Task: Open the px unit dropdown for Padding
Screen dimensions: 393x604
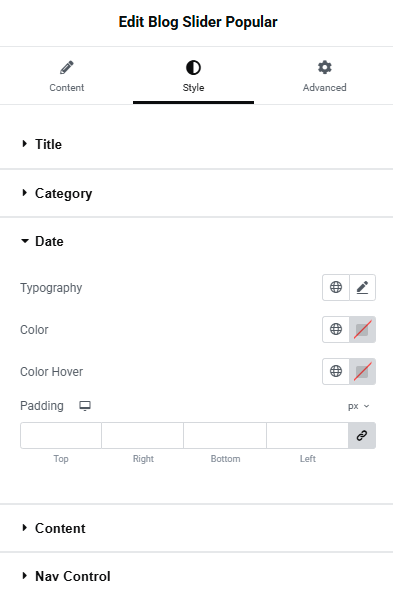Action: click(358, 406)
